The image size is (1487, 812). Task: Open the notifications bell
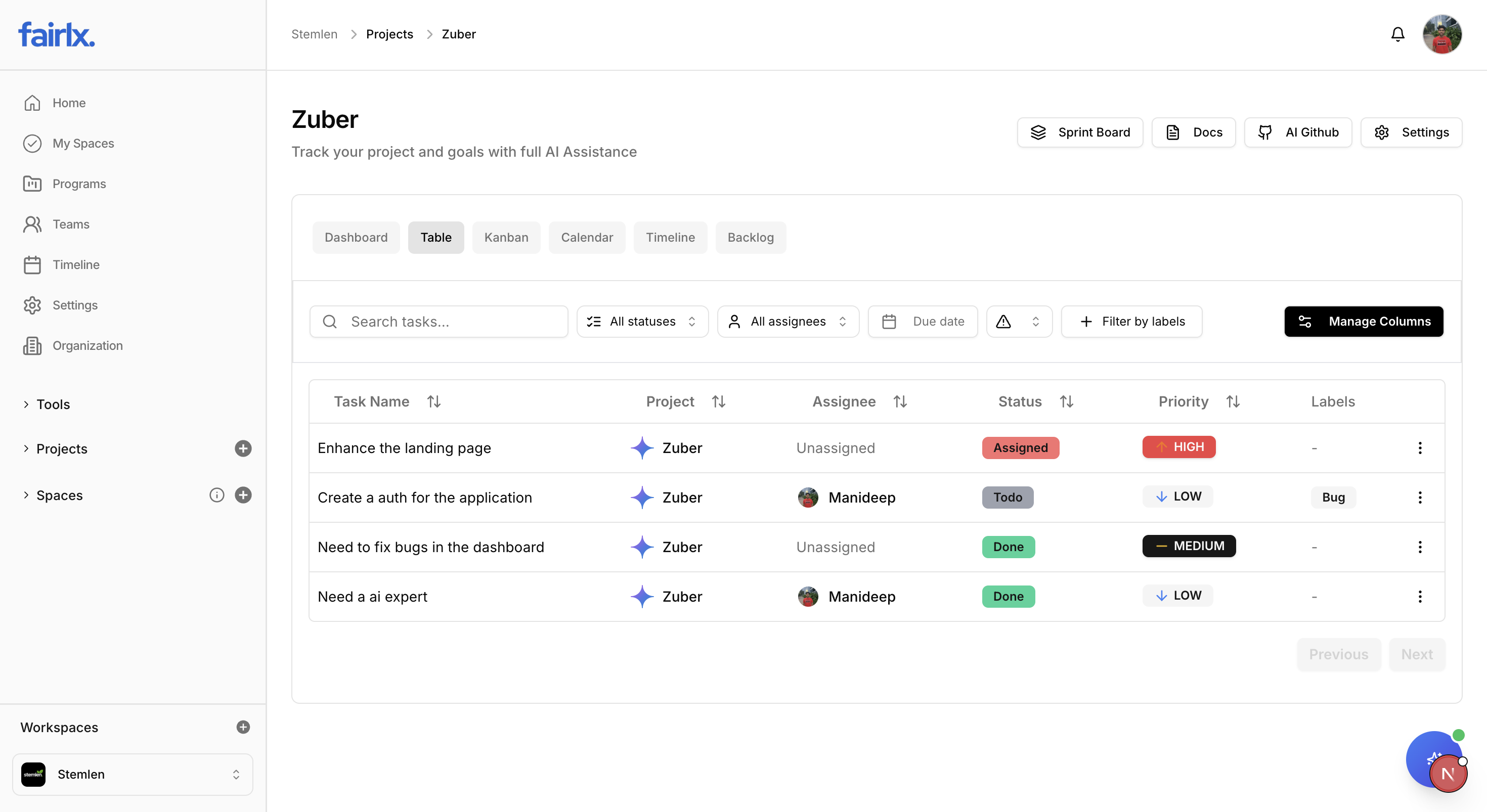click(x=1397, y=34)
